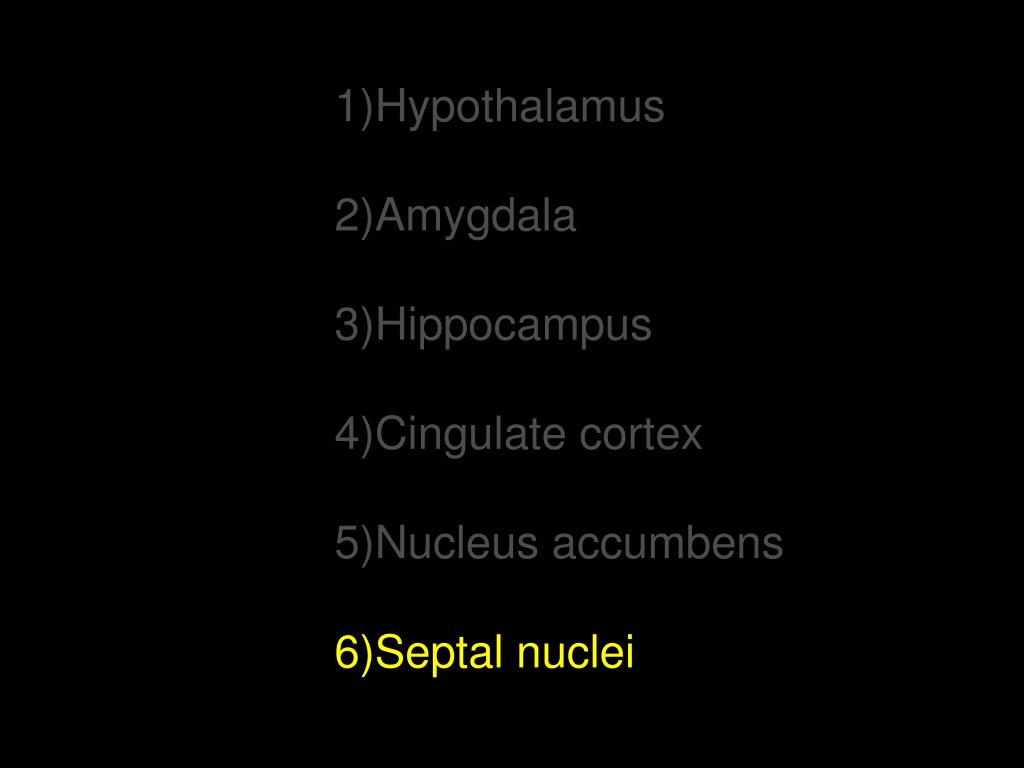
Task: Click the yellow word nuclei
Action: 575,652
